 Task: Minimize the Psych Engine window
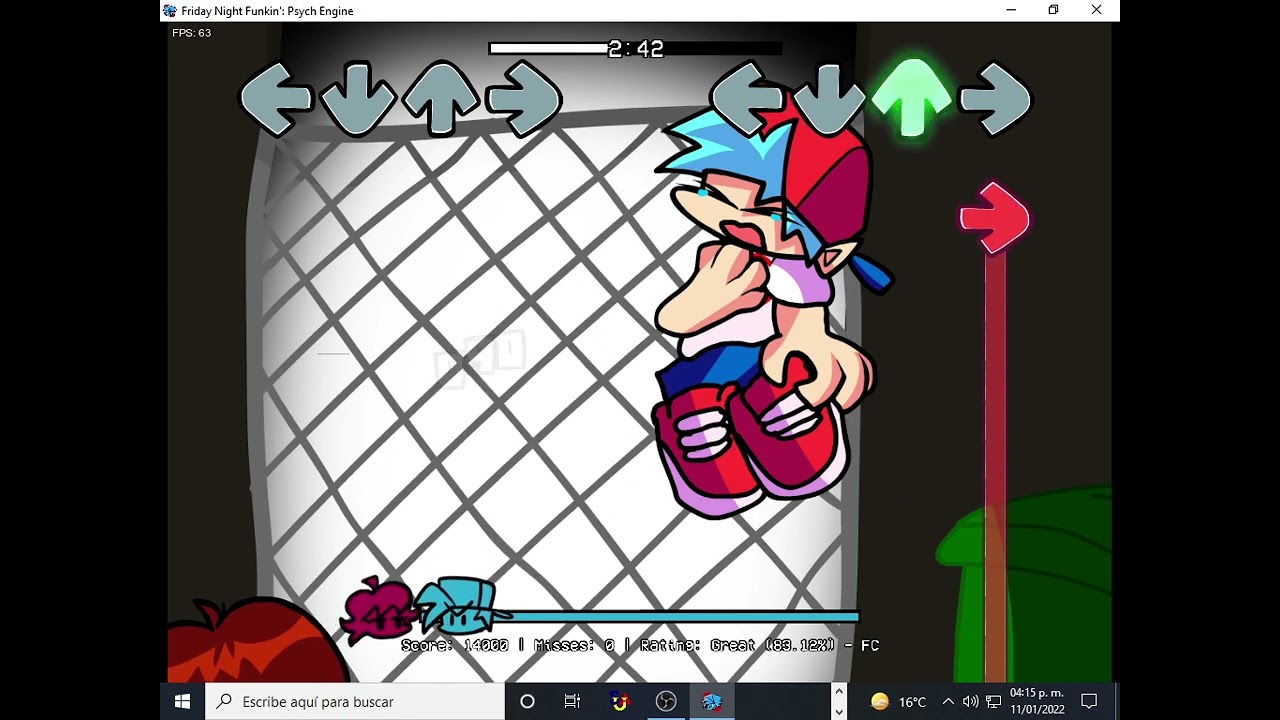(x=1011, y=10)
